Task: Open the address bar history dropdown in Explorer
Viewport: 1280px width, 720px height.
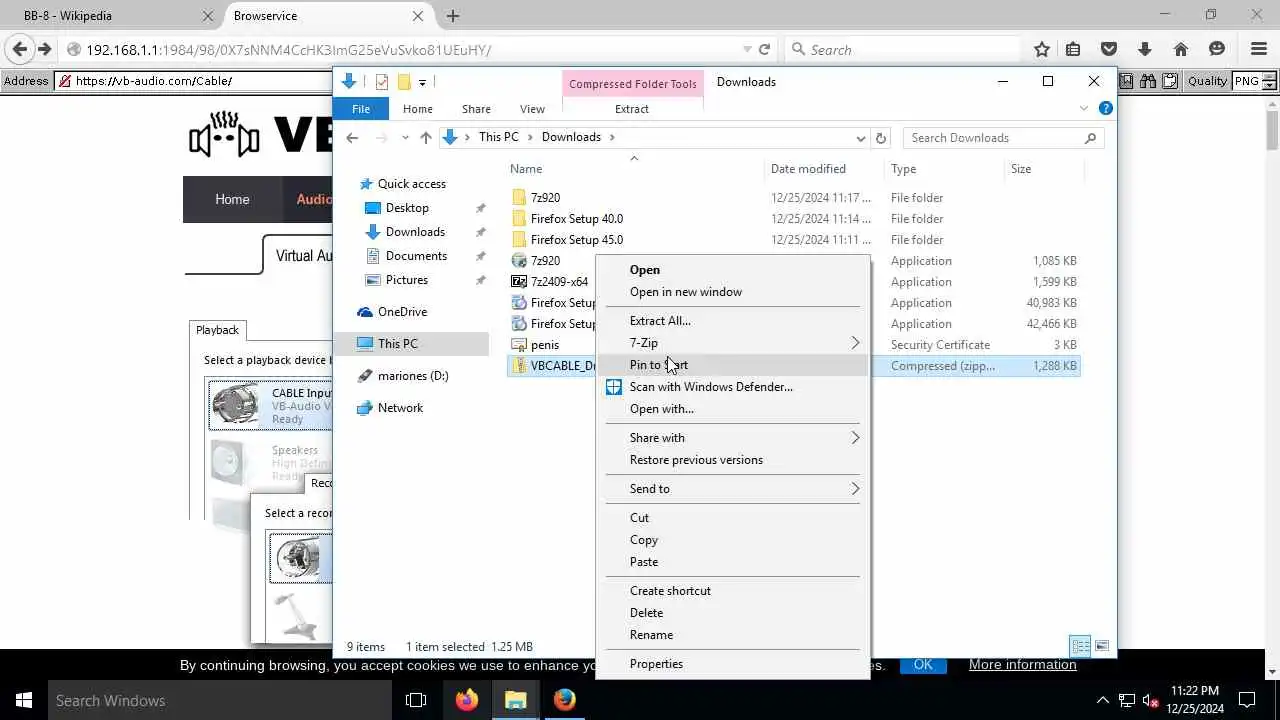Action: [861, 138]
